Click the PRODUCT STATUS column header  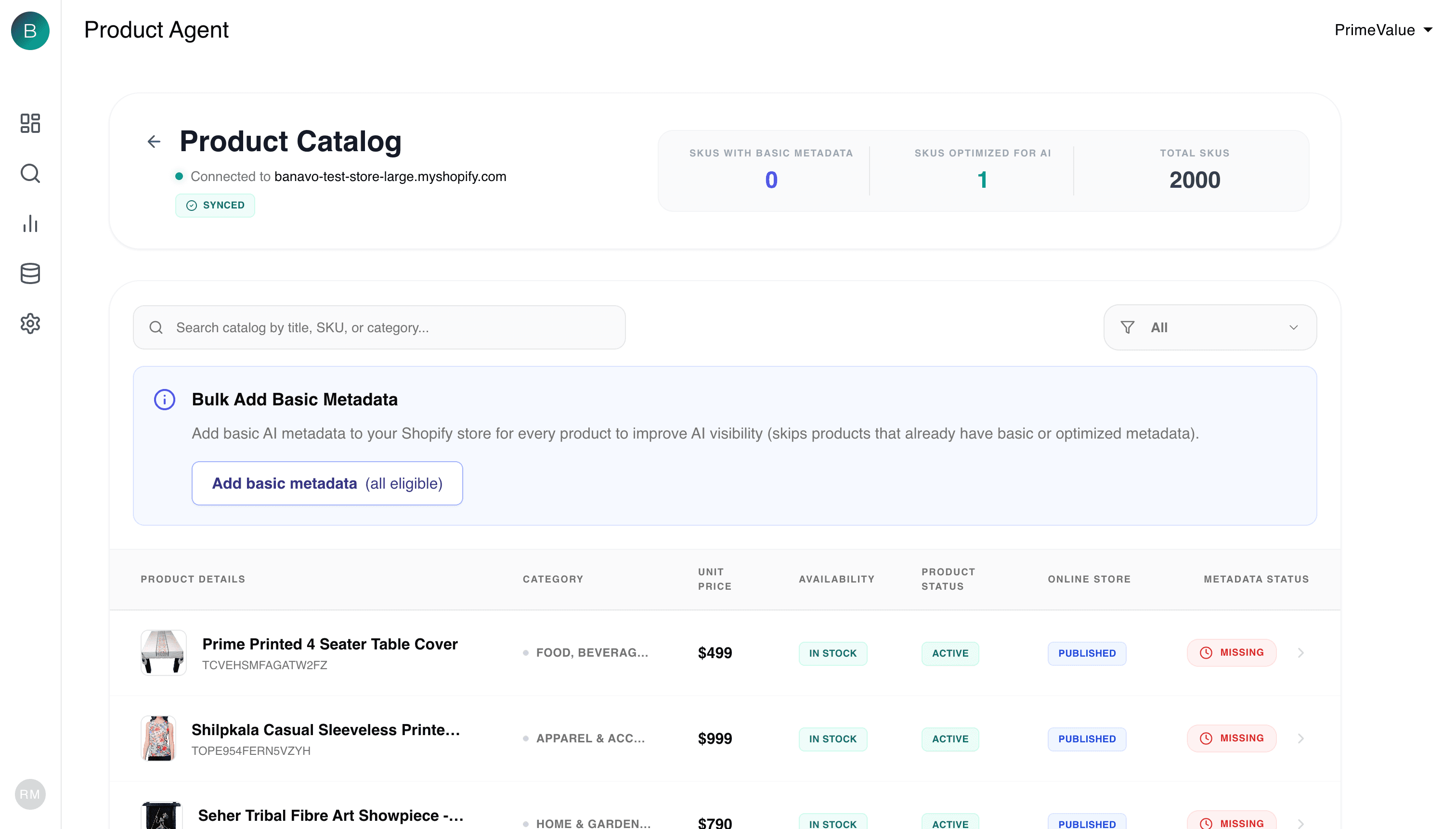[x=948, y=579]
